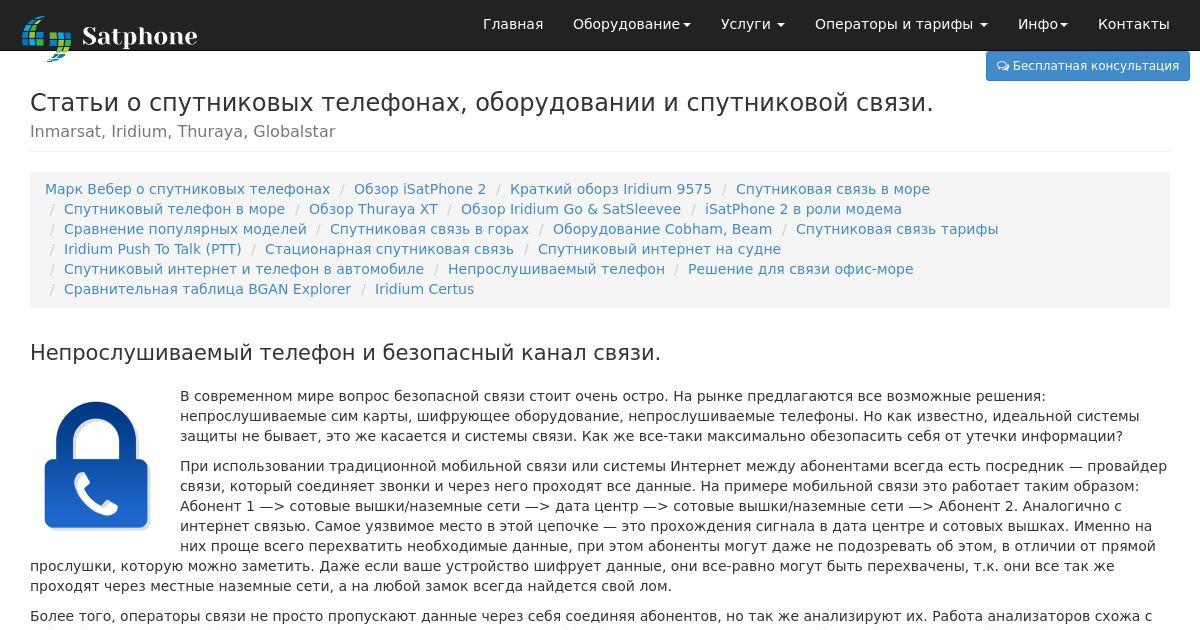Open Спутниковая связь в горах article
Viewport: 1200px width, 630px height.
coord(429,229)
